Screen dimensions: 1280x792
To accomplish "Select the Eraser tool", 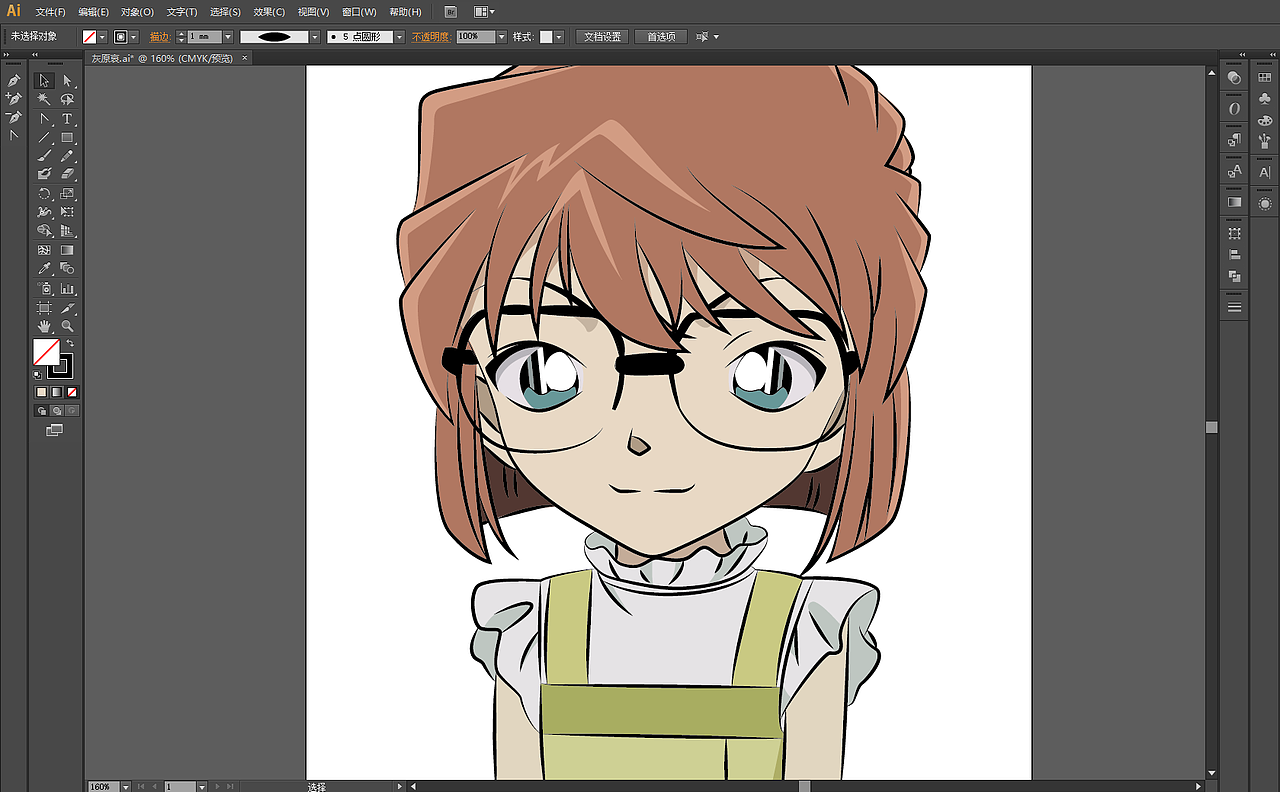I will pos(67,174).
